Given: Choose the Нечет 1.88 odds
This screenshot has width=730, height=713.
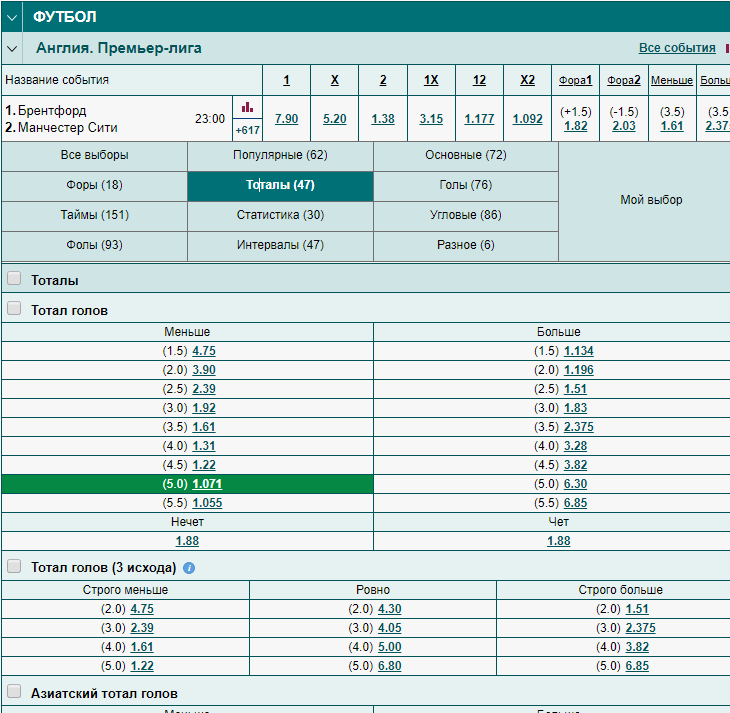Looking at the screenshot, I should 187,541.
